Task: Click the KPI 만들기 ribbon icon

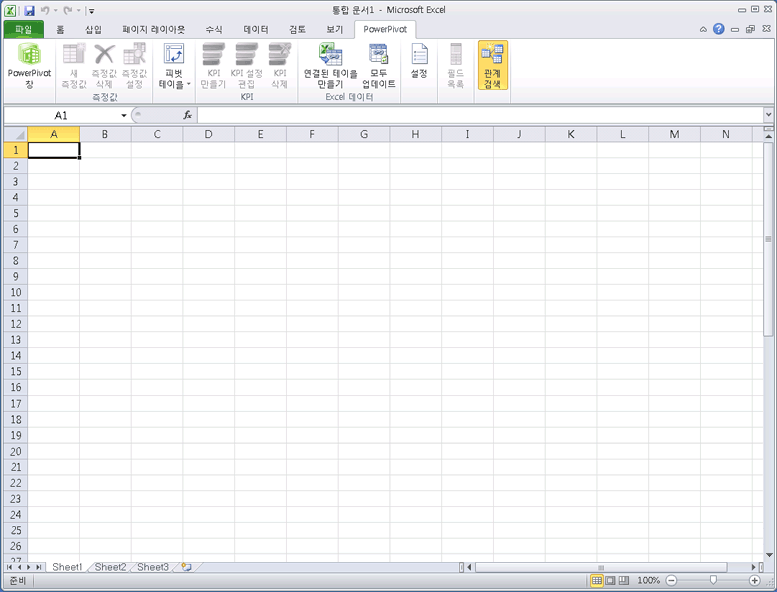Action: [x=213, y=65]
